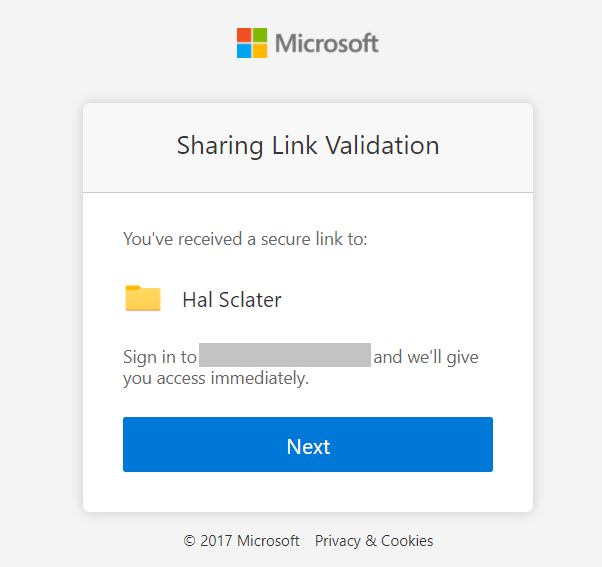This screenshot has height=567, width=602.
Task: Click the Microsoft wordmark text
Action: (327, 43)
